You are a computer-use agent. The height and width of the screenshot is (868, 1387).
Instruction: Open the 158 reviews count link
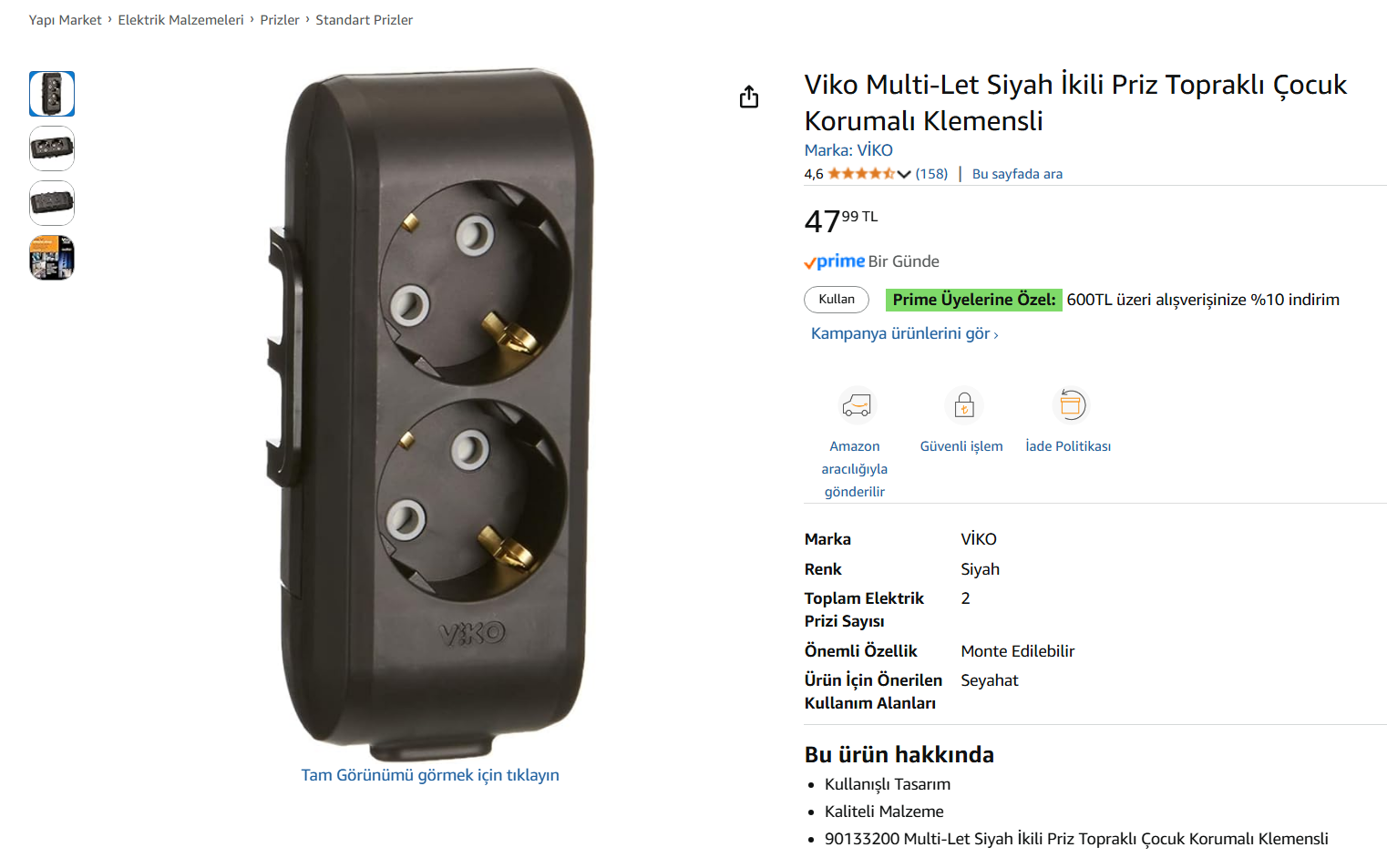tap(931, 174)
